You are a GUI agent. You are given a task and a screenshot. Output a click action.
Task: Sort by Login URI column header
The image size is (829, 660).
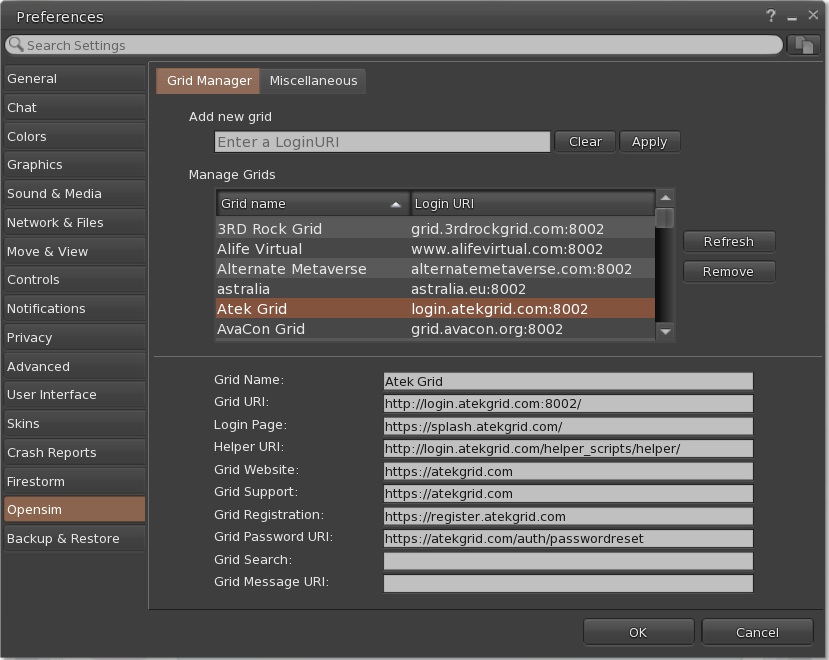[531, 204]
